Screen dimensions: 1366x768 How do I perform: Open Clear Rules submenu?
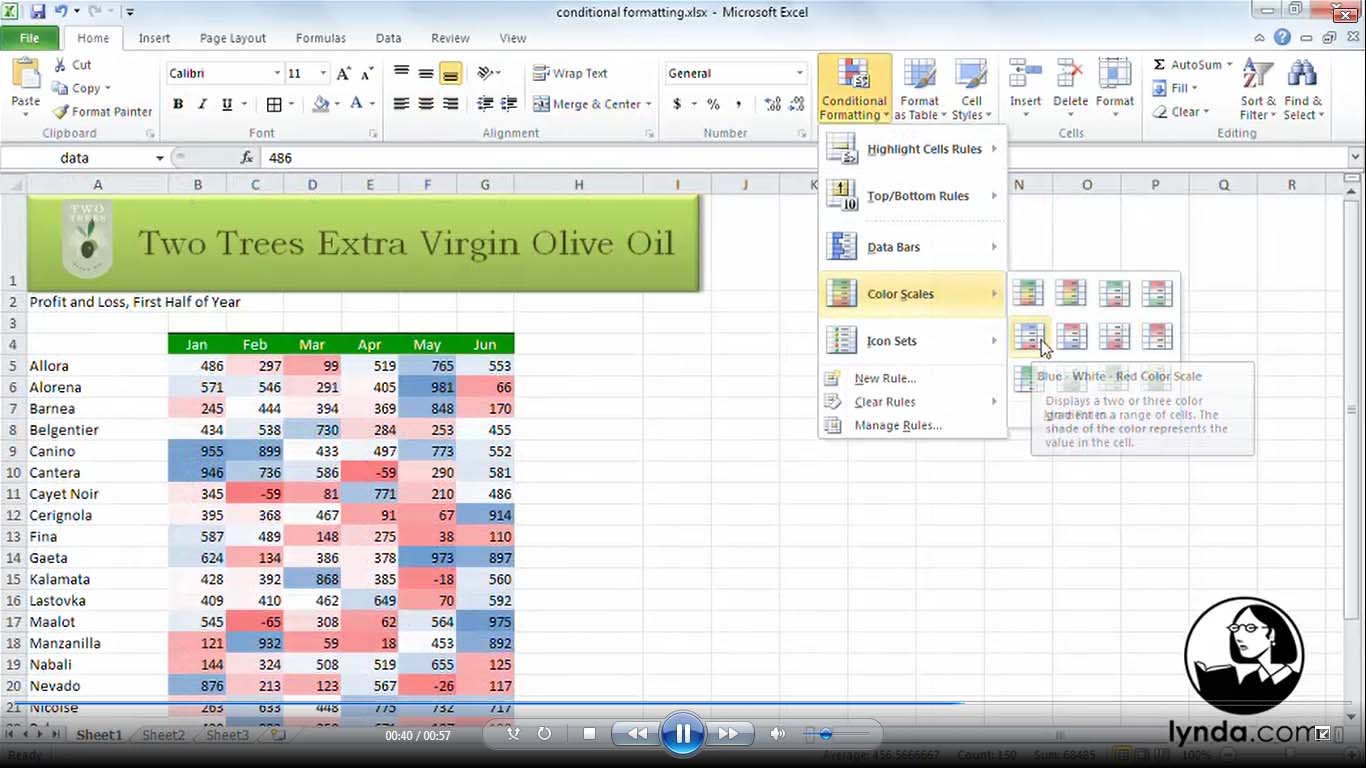[912, 402]
